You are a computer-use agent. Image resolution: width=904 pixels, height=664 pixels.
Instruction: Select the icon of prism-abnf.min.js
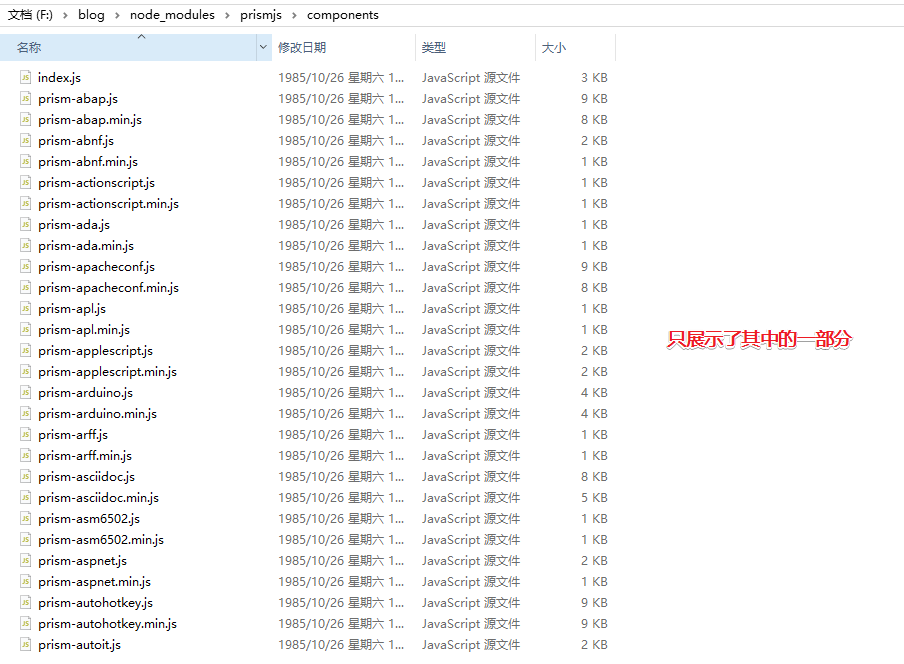(25, 161)
